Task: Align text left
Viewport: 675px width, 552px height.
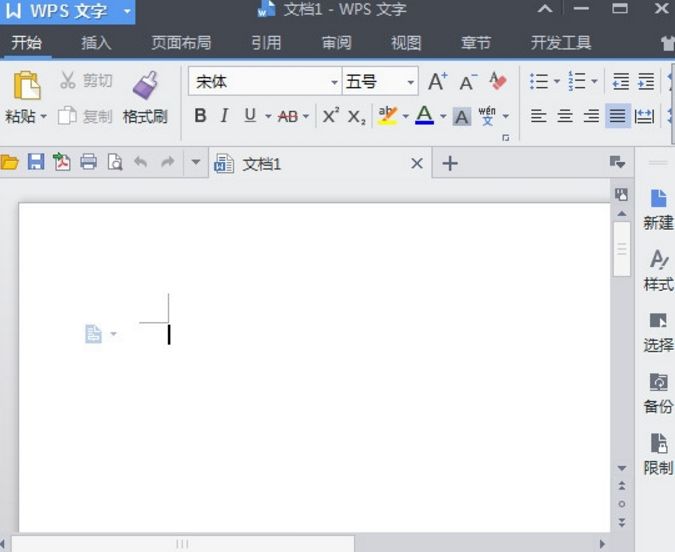Action: pyautogui.click(x=538, y=116)
